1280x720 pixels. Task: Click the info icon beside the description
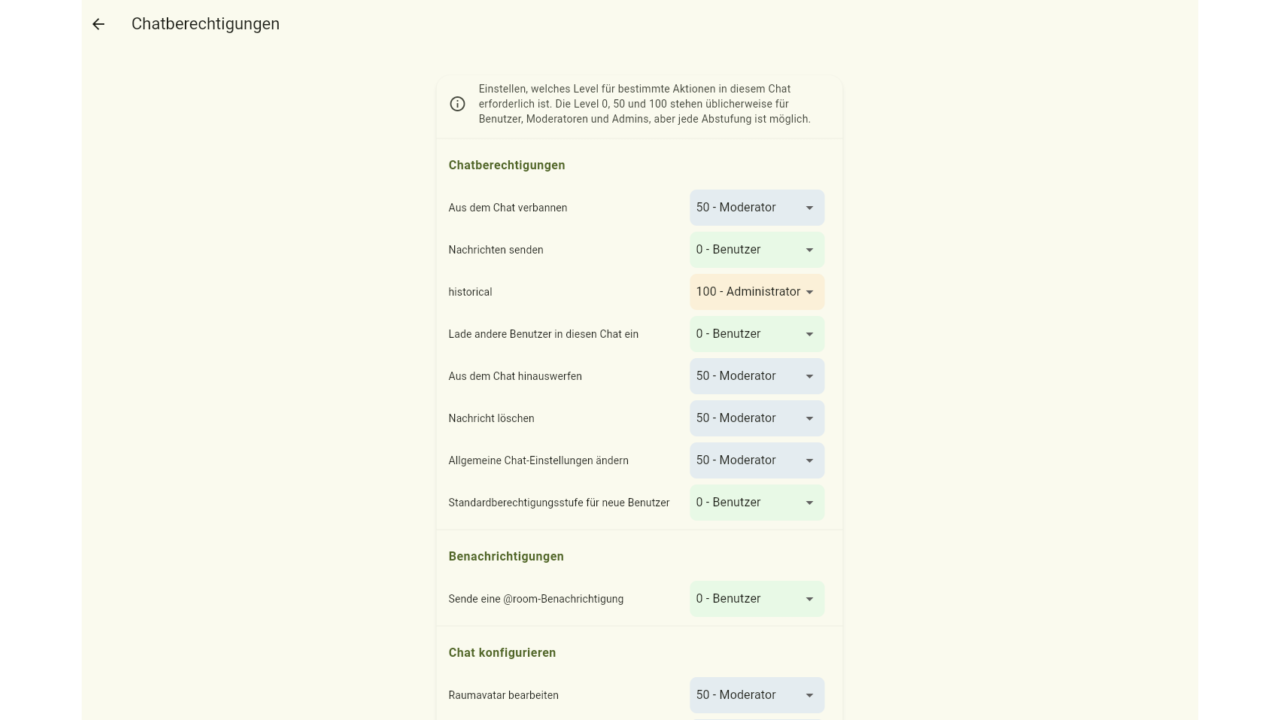pyautogui.click(x=457, y=104)
